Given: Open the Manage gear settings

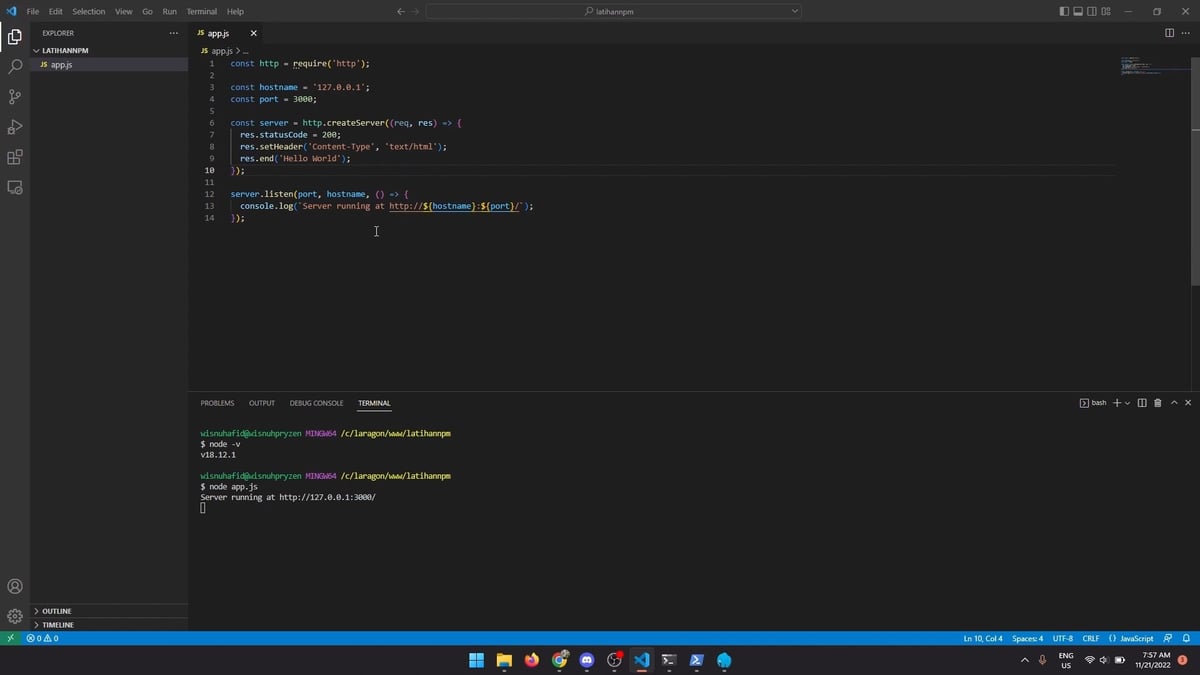Looking at the screenshot, I should (15, 616).
